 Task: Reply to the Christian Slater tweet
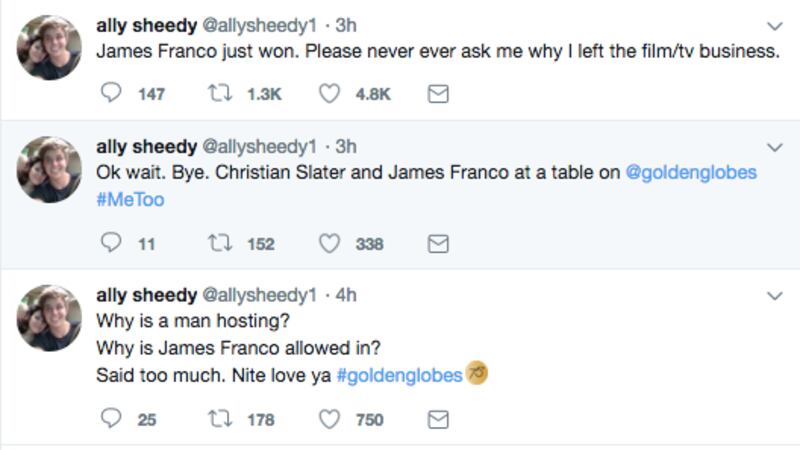coord(112,243)
